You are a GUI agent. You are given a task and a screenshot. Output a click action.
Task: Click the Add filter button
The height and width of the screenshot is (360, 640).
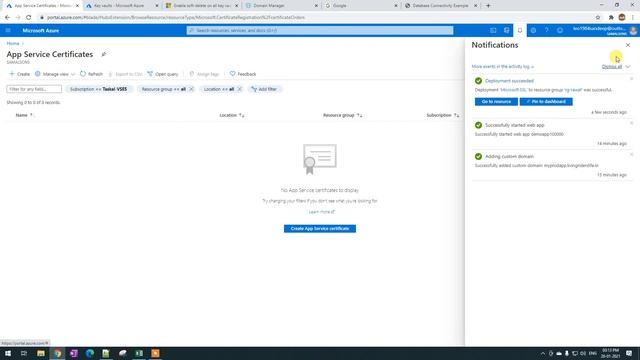(x=264, y=89)
